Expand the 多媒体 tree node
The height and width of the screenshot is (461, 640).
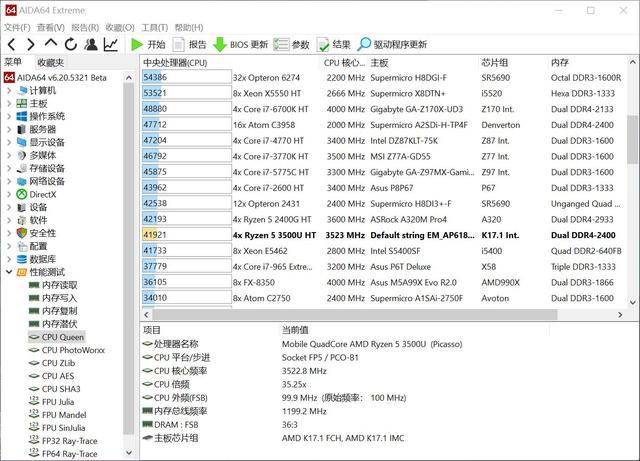(x=9, y=156)
